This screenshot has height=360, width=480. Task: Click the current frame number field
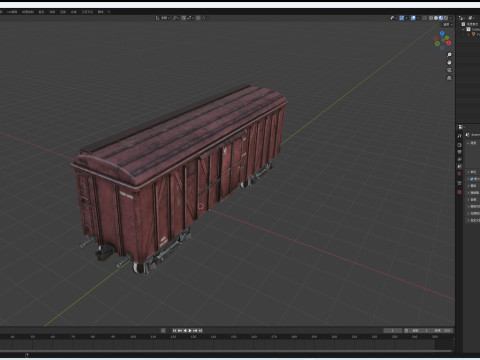click(393, 330)
